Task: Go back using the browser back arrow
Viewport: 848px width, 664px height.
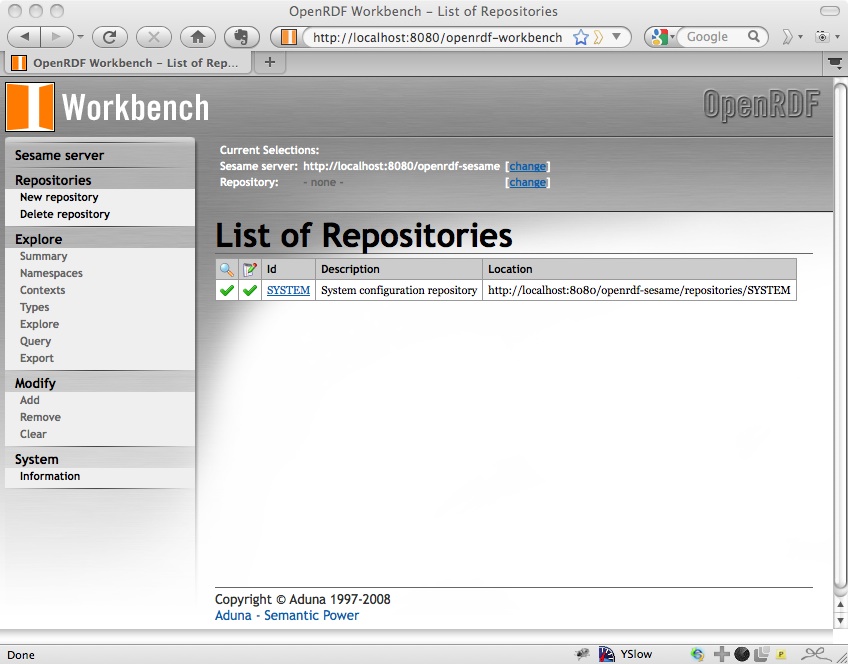Action: click(24, 37)
